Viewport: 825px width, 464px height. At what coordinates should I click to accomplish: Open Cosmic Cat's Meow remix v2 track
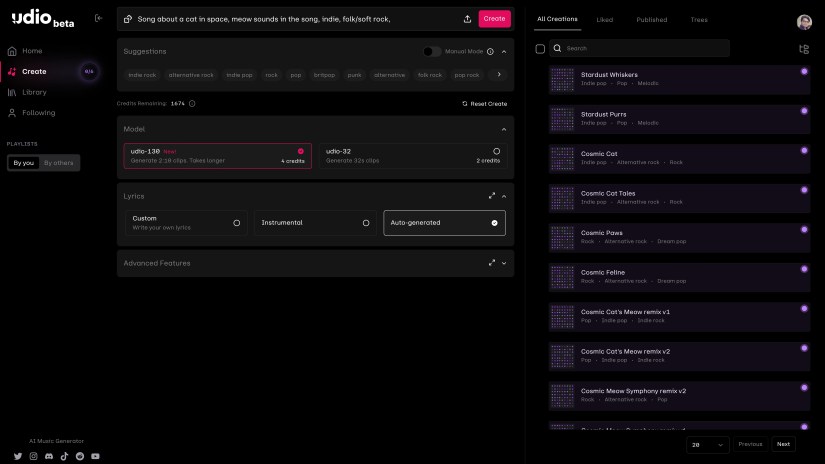pyautogui.click(x=679, y=356)
